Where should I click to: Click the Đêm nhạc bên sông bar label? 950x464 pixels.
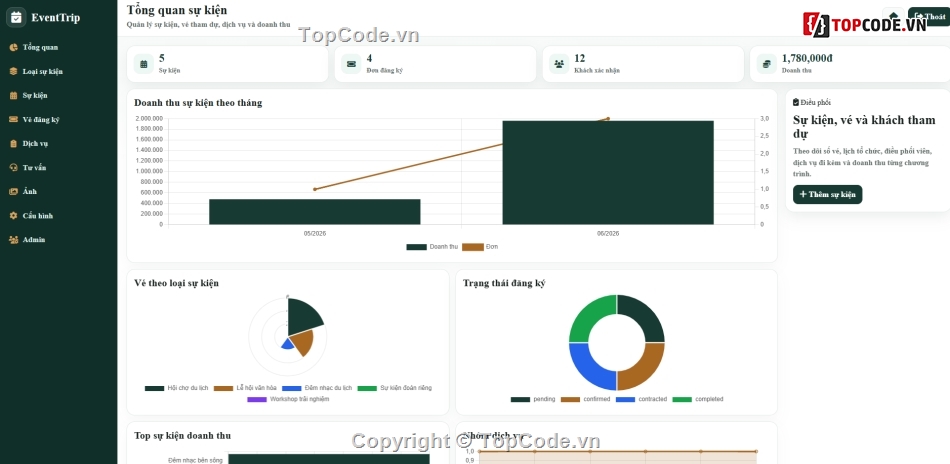195,460
